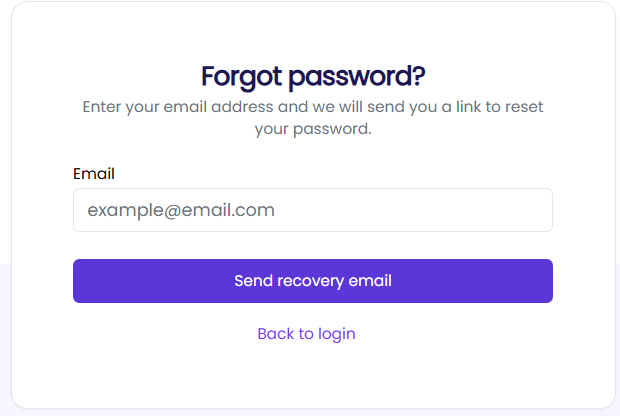Click the Email input field
620x416 pixels.
pyautogui.click(x=312, y=210)
